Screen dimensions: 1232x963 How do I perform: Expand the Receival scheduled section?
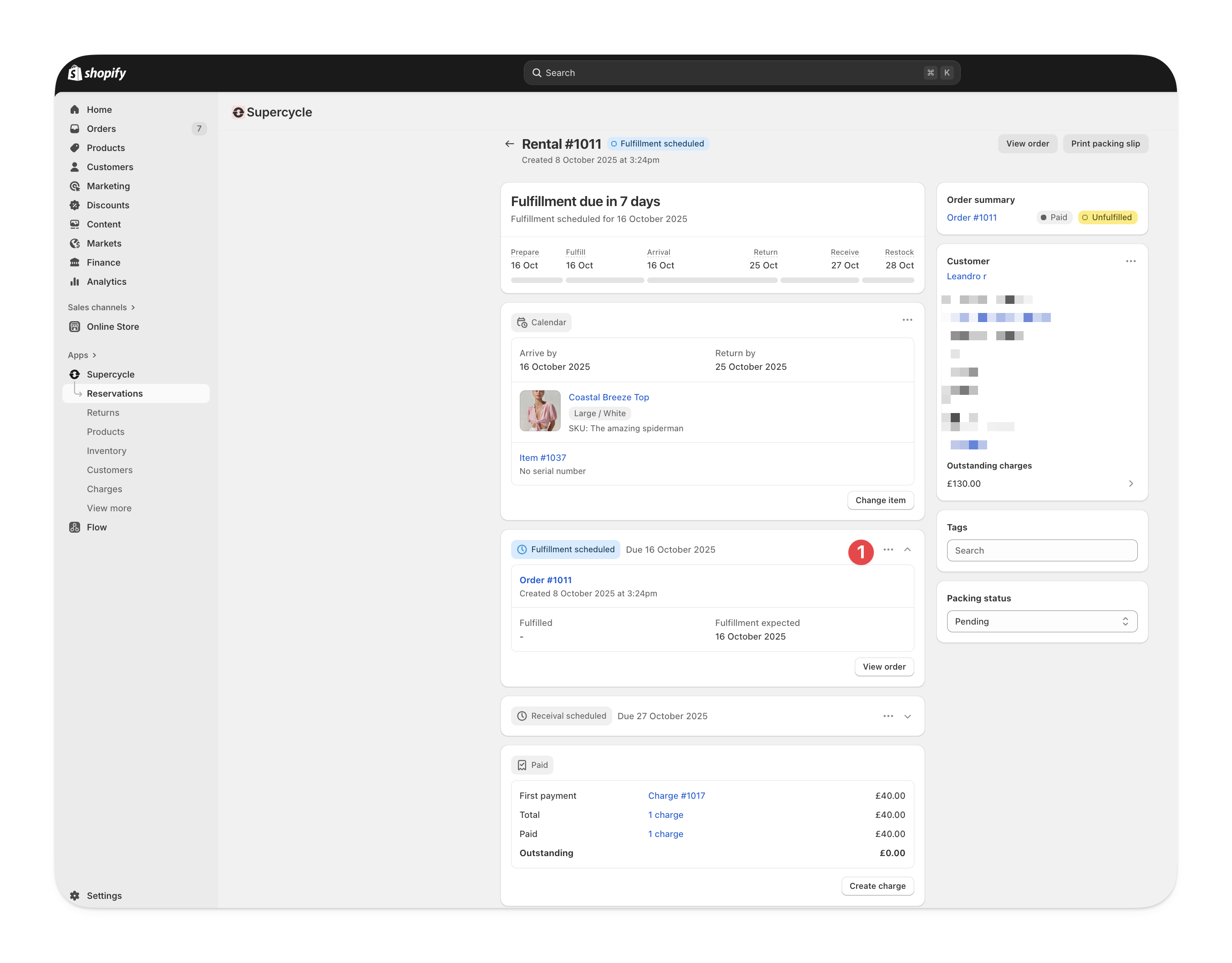908,716
